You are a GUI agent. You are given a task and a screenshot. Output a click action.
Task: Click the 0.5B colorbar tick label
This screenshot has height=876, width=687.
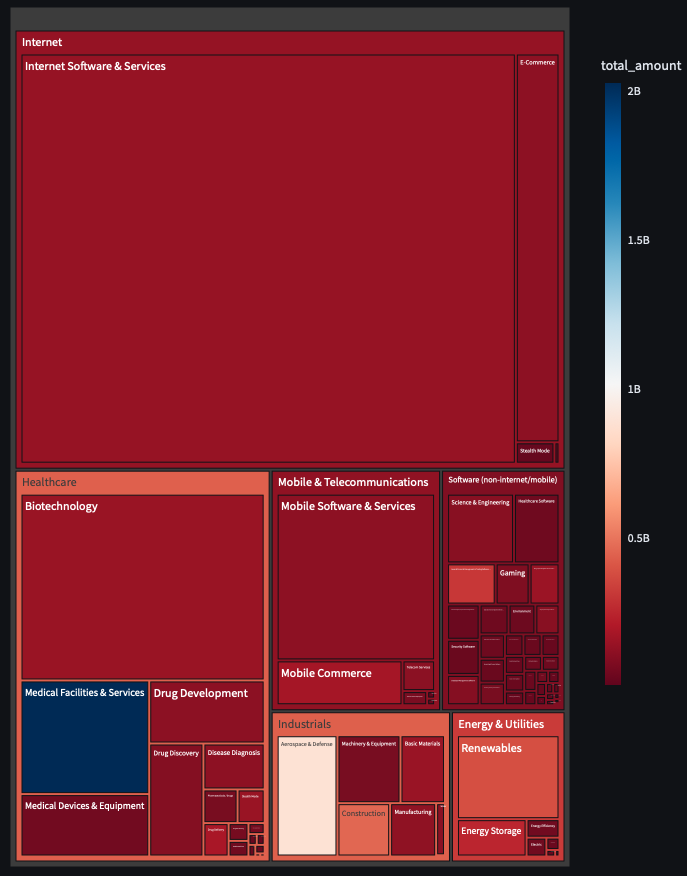[x=638, y=539]
